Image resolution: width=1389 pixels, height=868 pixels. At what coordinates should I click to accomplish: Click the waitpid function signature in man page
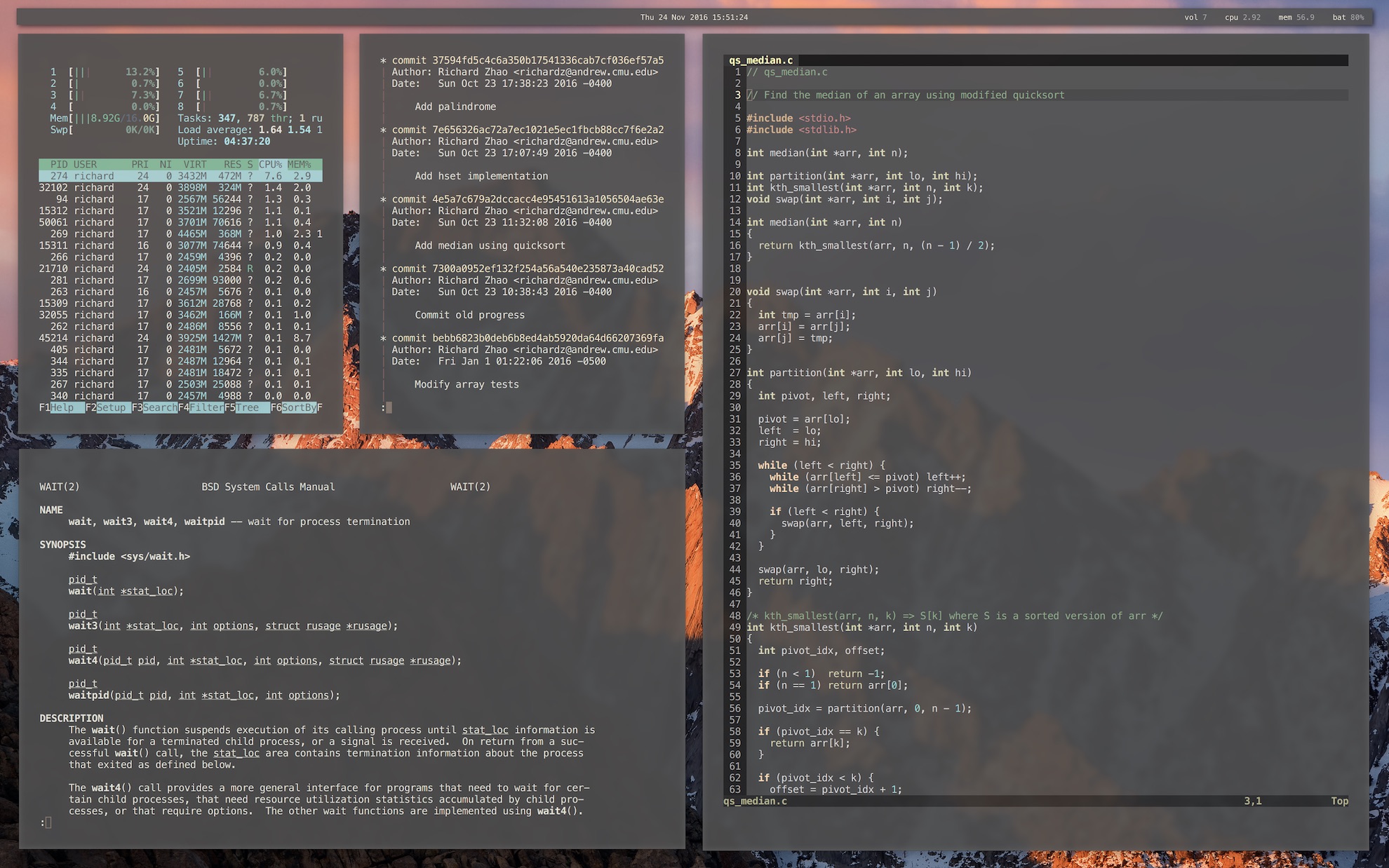tap(204, 696)
